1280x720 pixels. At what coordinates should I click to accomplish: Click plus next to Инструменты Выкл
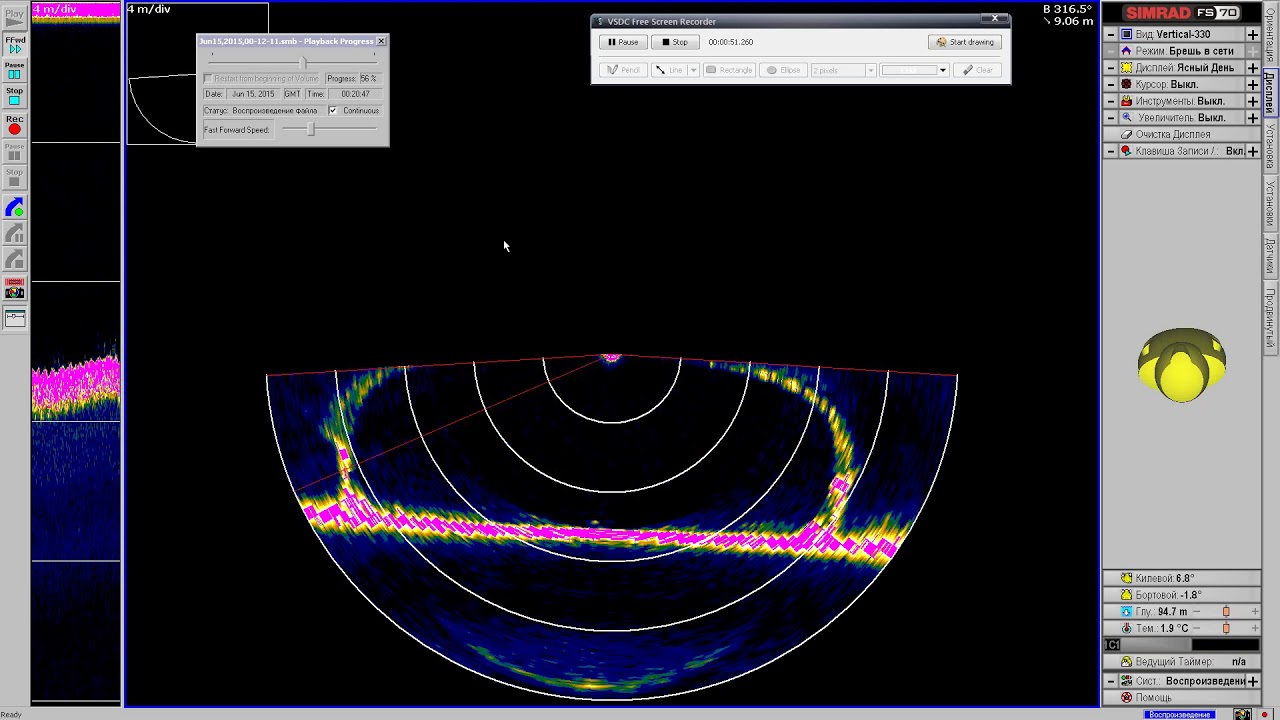point(1252,101)
